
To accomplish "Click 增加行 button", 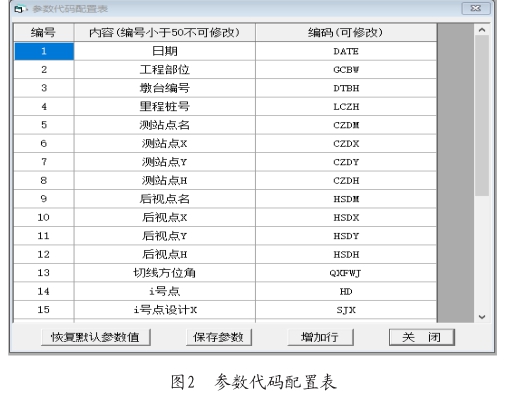I will click(x=320, y=337).
